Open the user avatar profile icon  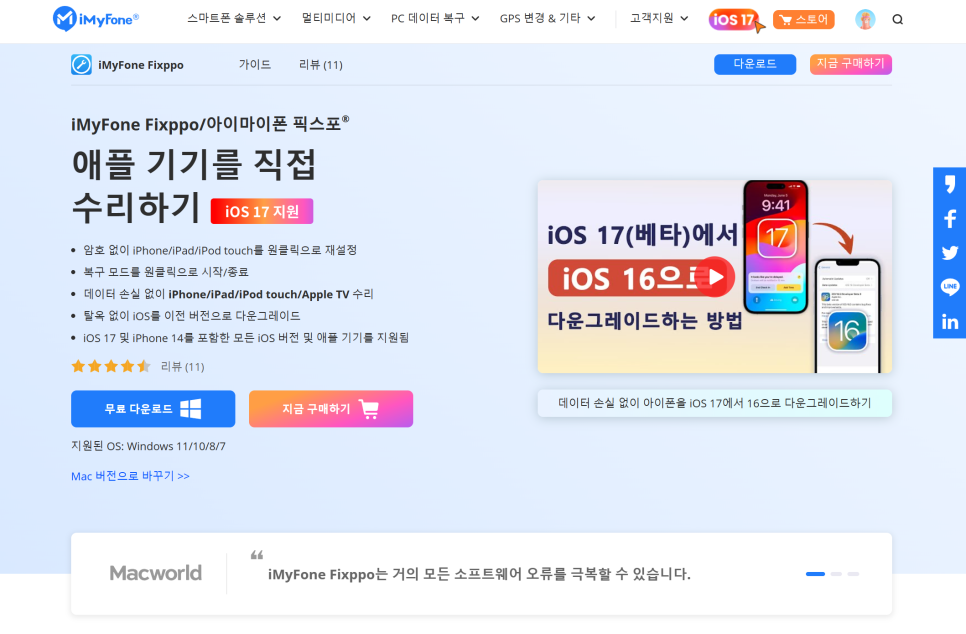click(x=865, y=20)
